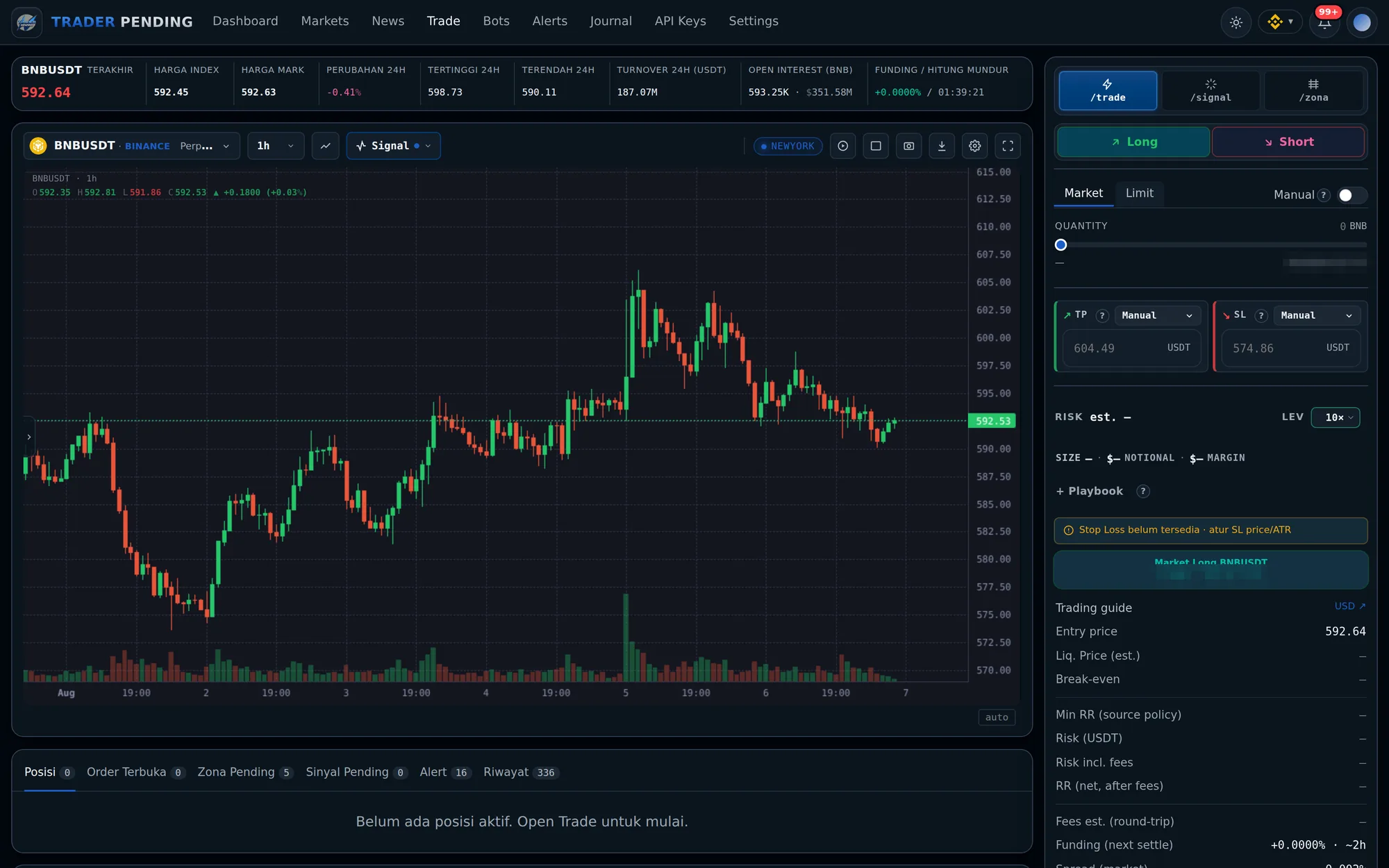1389x868 pixels.
Task: Click the 592.53 current price marker
Action: pyautogui.click(x=992, y=421)
